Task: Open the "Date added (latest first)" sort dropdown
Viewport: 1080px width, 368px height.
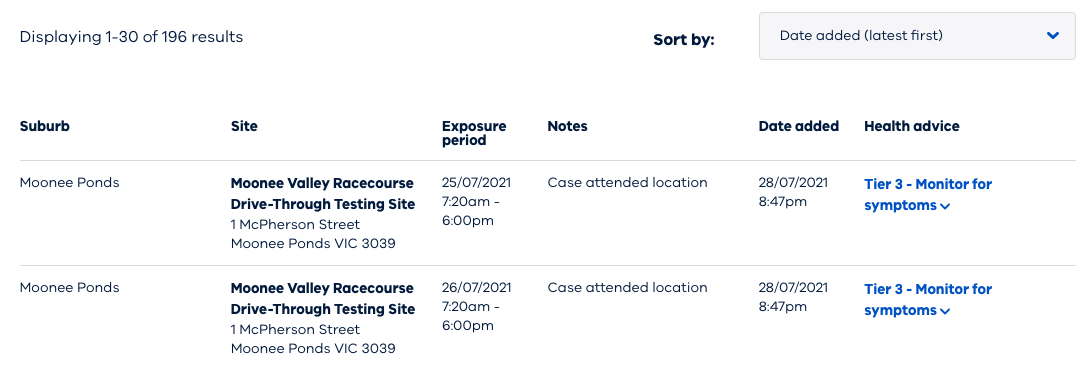Action: 917,36
